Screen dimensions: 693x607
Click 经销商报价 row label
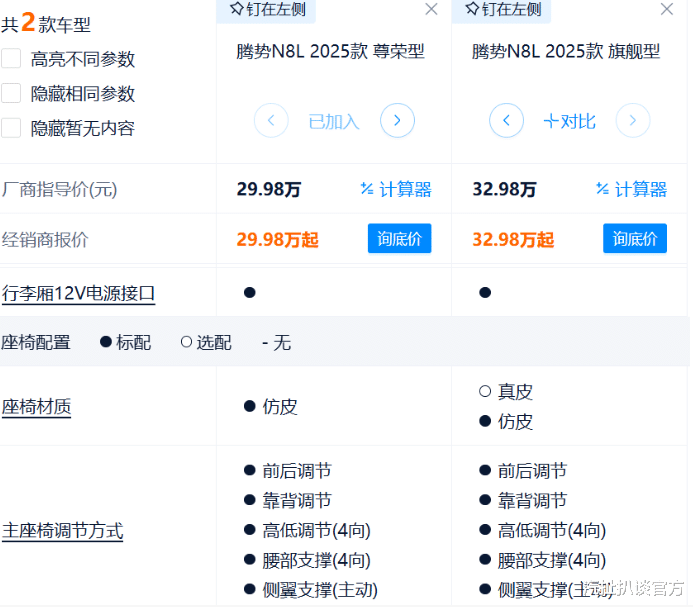click(x=45, y=240)
